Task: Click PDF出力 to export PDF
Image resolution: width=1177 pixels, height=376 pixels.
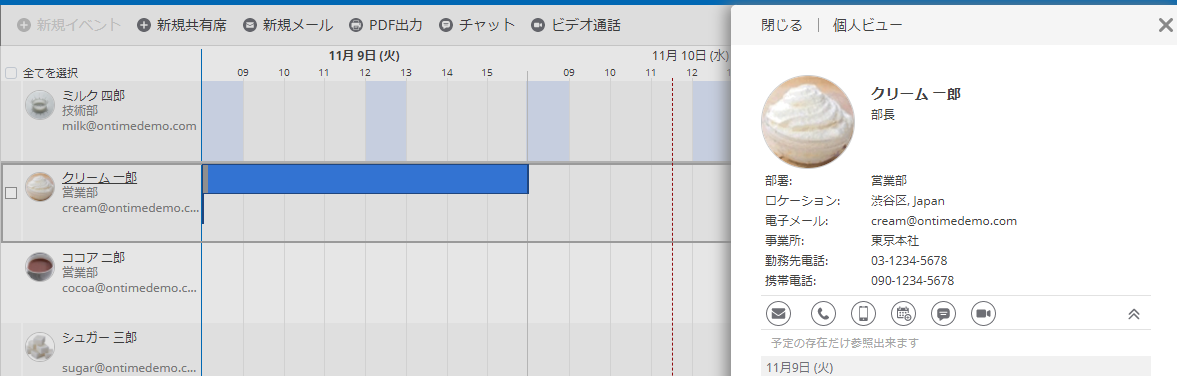Action: pyautogui.click(x=386, y=25)
